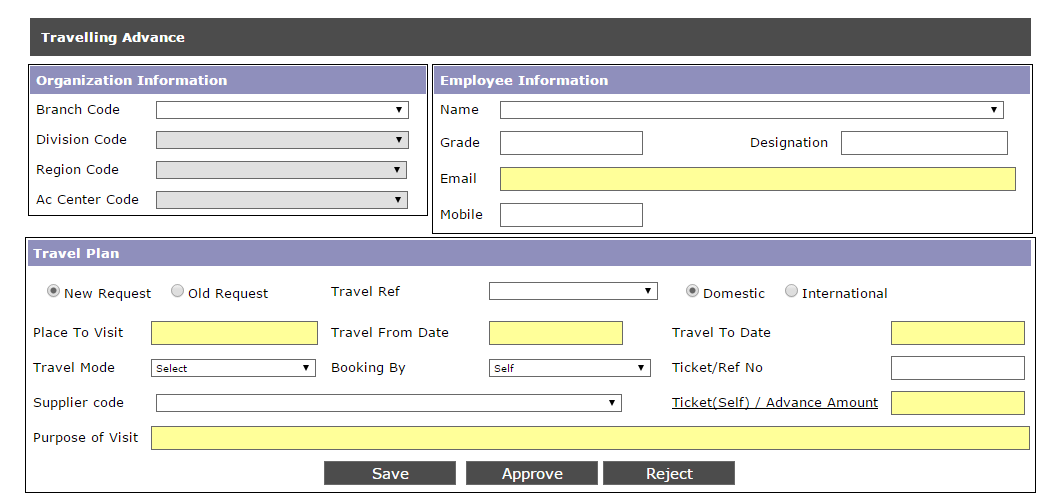Select the New Request radio button
The image size is (1057, 504).
[x=53, y=292]
